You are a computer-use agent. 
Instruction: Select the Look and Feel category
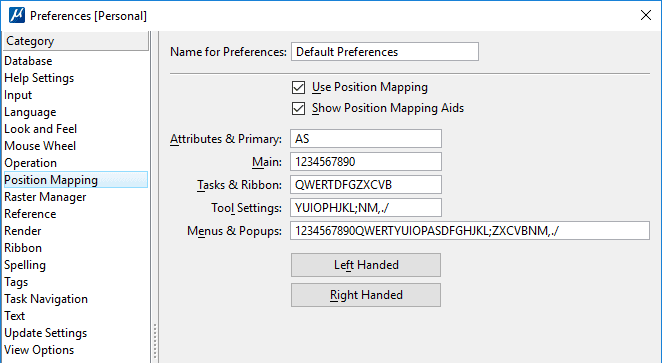pos(41,129)
